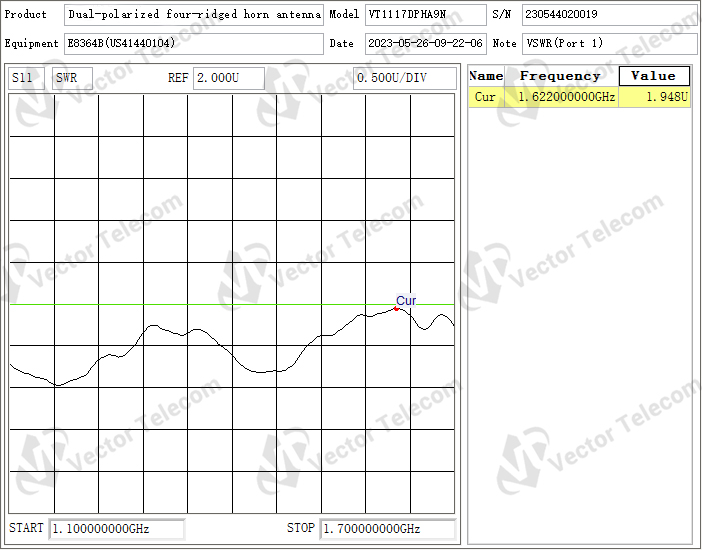Click the S/N label
This screenshot has height=550, width=702.
pos(501,15)
